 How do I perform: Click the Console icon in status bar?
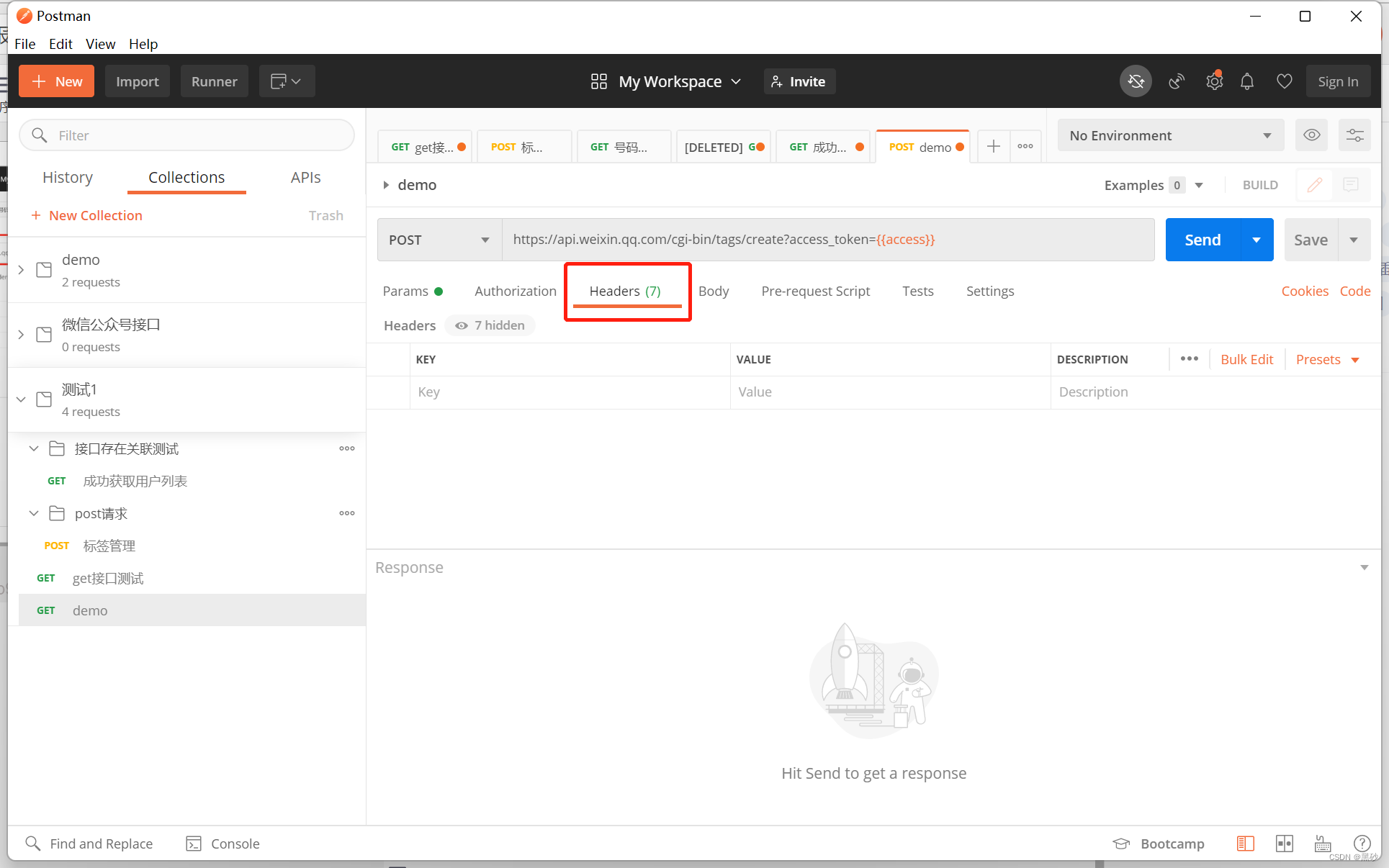pyautogui.click(x=193, y=843)
